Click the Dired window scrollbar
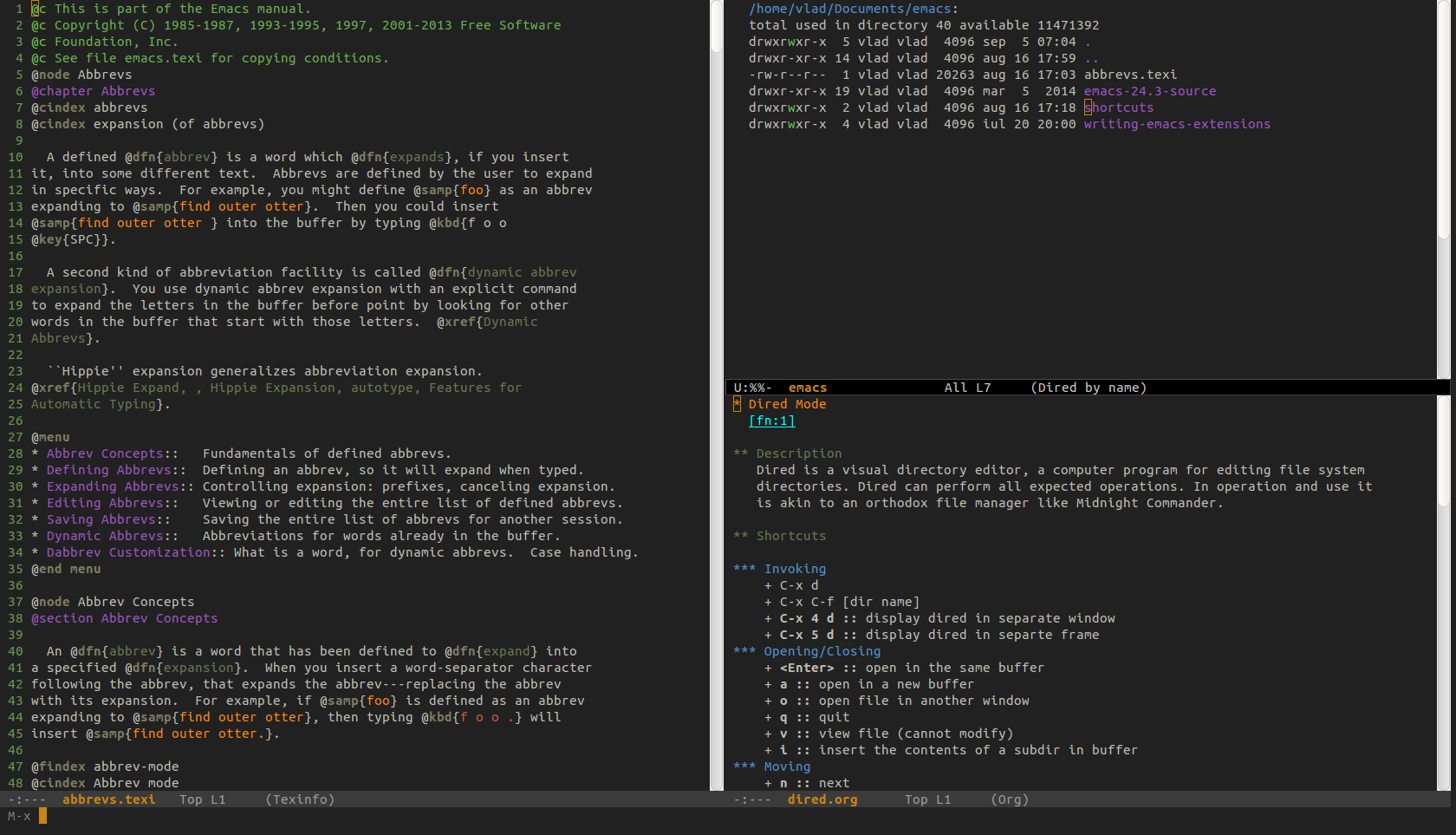The image size is (1456, 835). [x=1443, y=189]
